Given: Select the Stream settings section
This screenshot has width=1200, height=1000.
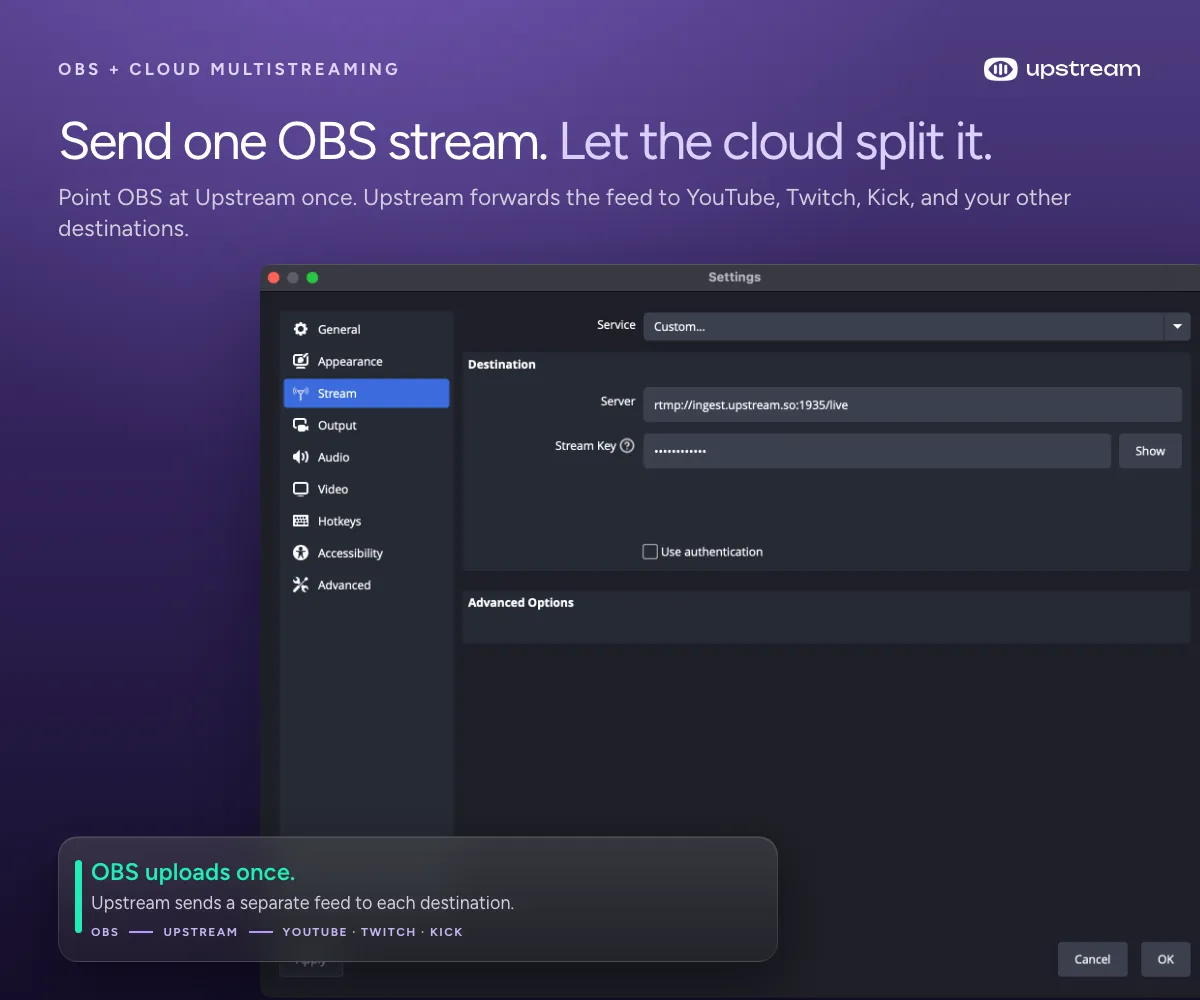Looking at the screenshot, I should click(366, 393).
